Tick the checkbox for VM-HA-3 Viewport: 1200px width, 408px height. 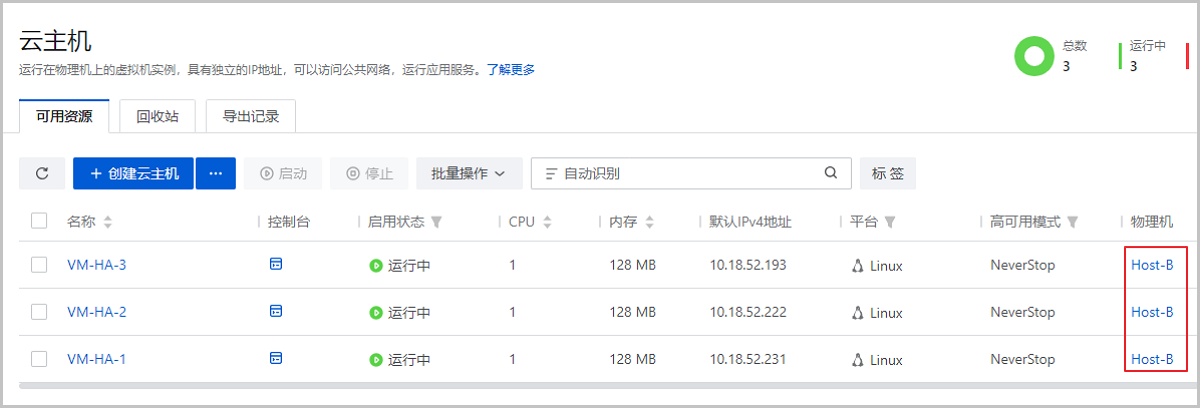pyautogui.click(x=39, y=265)
